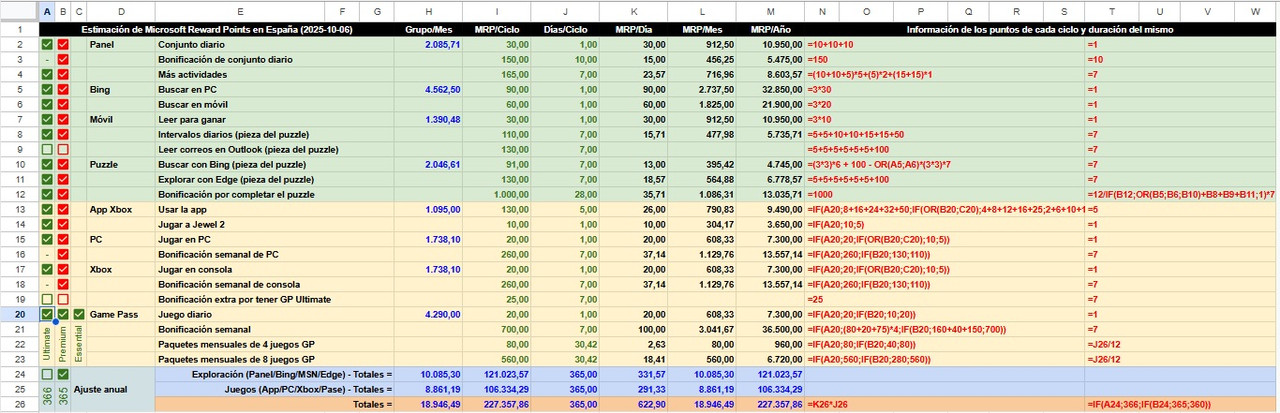The height and width of the screenshot is (413, 1280).
Task: Check the empty red checkbox in the GP Ultimate bonus row
Action: (x=64, y=300)
